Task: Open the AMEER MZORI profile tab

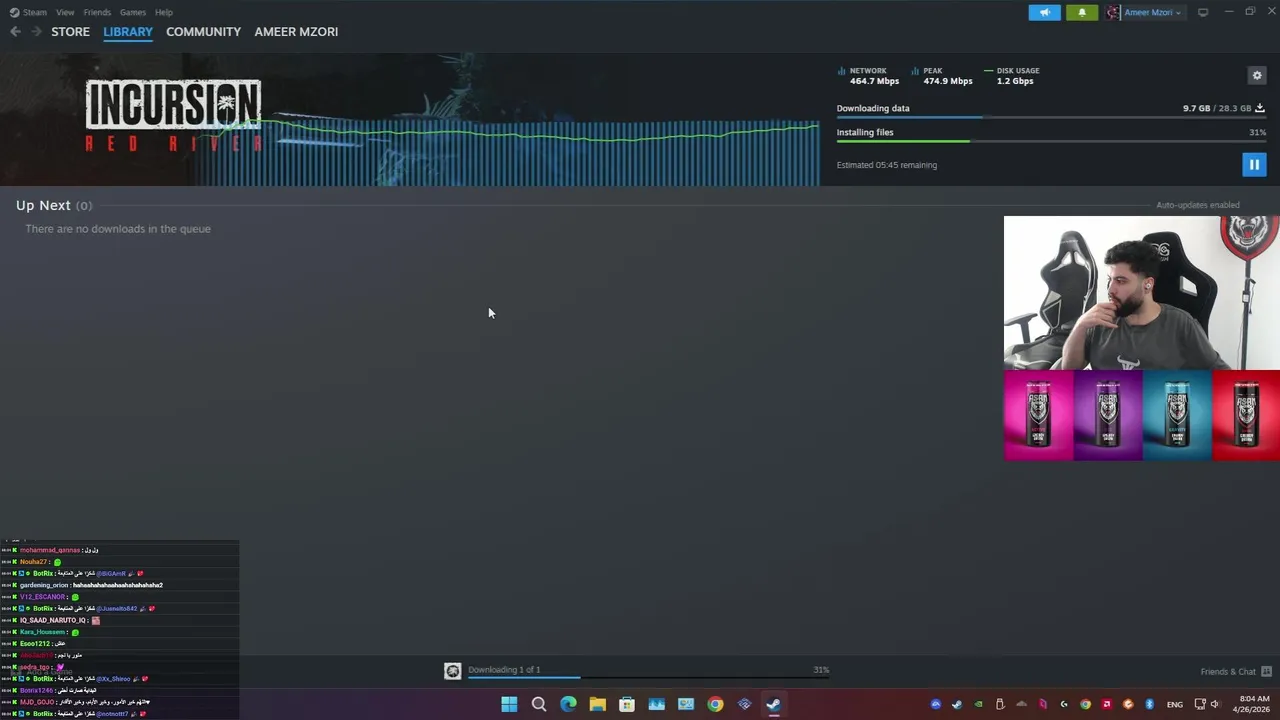Action: pyautogui.click(x=296, y=31)
